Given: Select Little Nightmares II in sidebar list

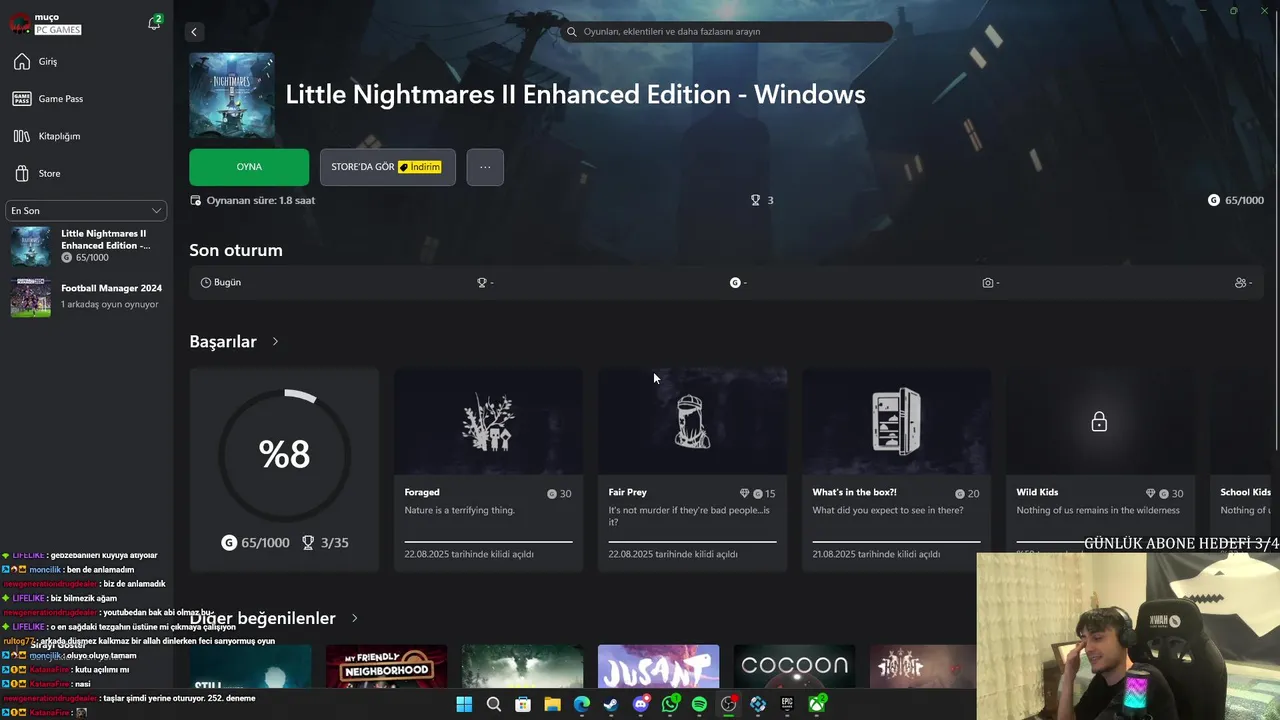Looking at the screenshot, I should tap(86, 245).
